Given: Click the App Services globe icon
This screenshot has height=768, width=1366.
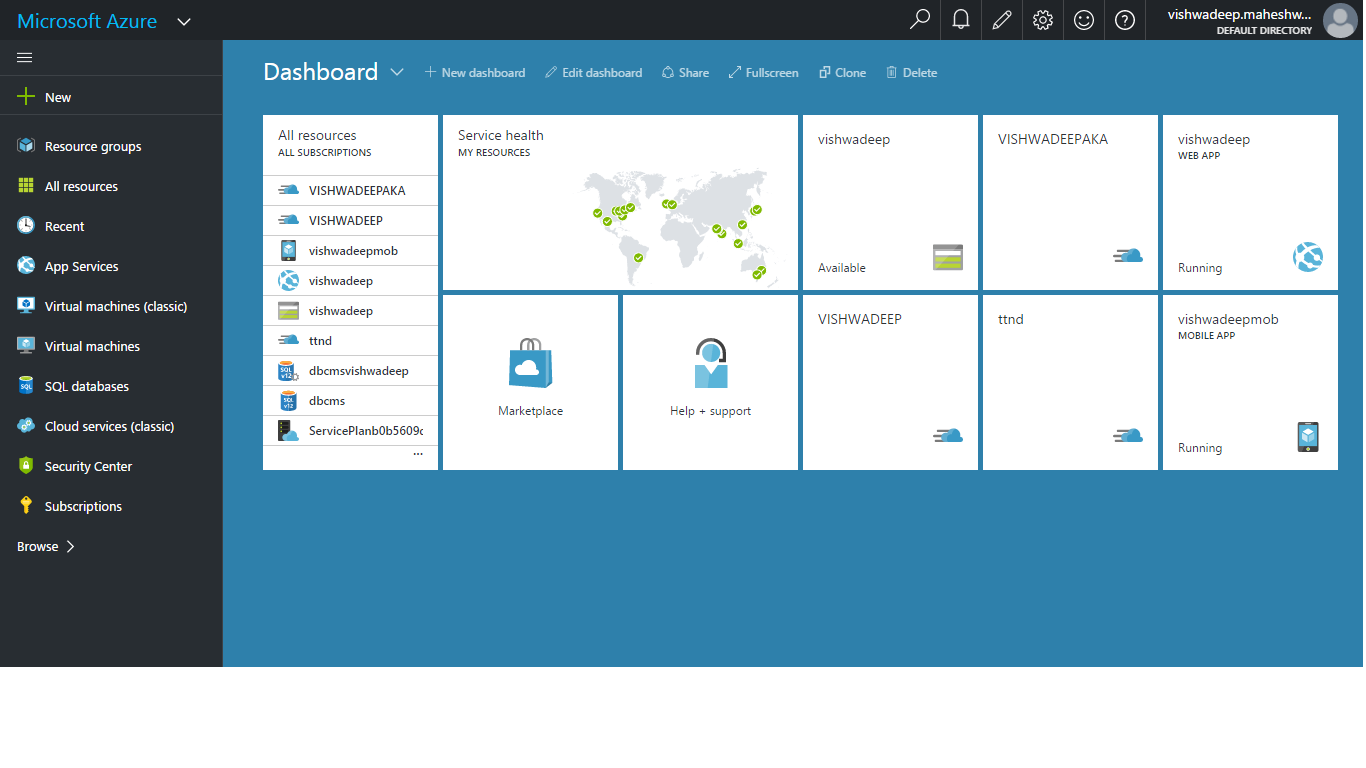Looking at the screenshot, I should tap(26, 266).
